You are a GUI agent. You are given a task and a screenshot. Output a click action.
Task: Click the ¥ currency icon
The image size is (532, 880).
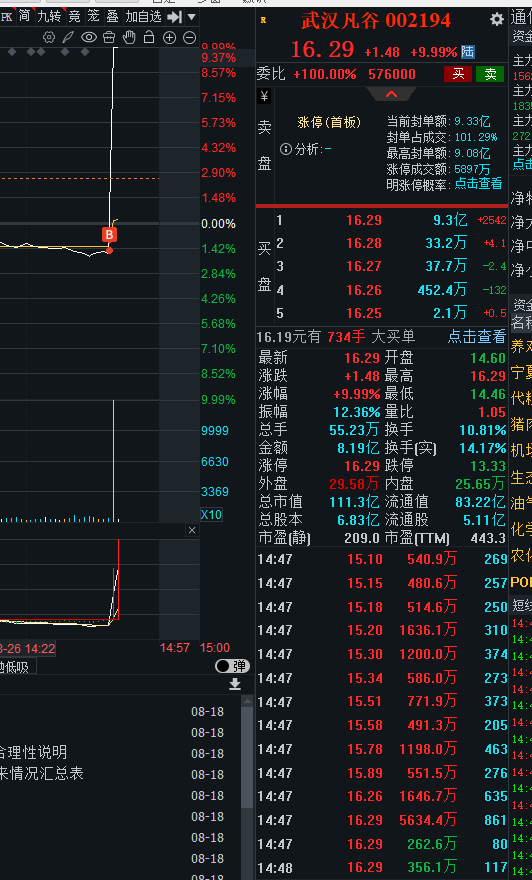click(265, 96)
